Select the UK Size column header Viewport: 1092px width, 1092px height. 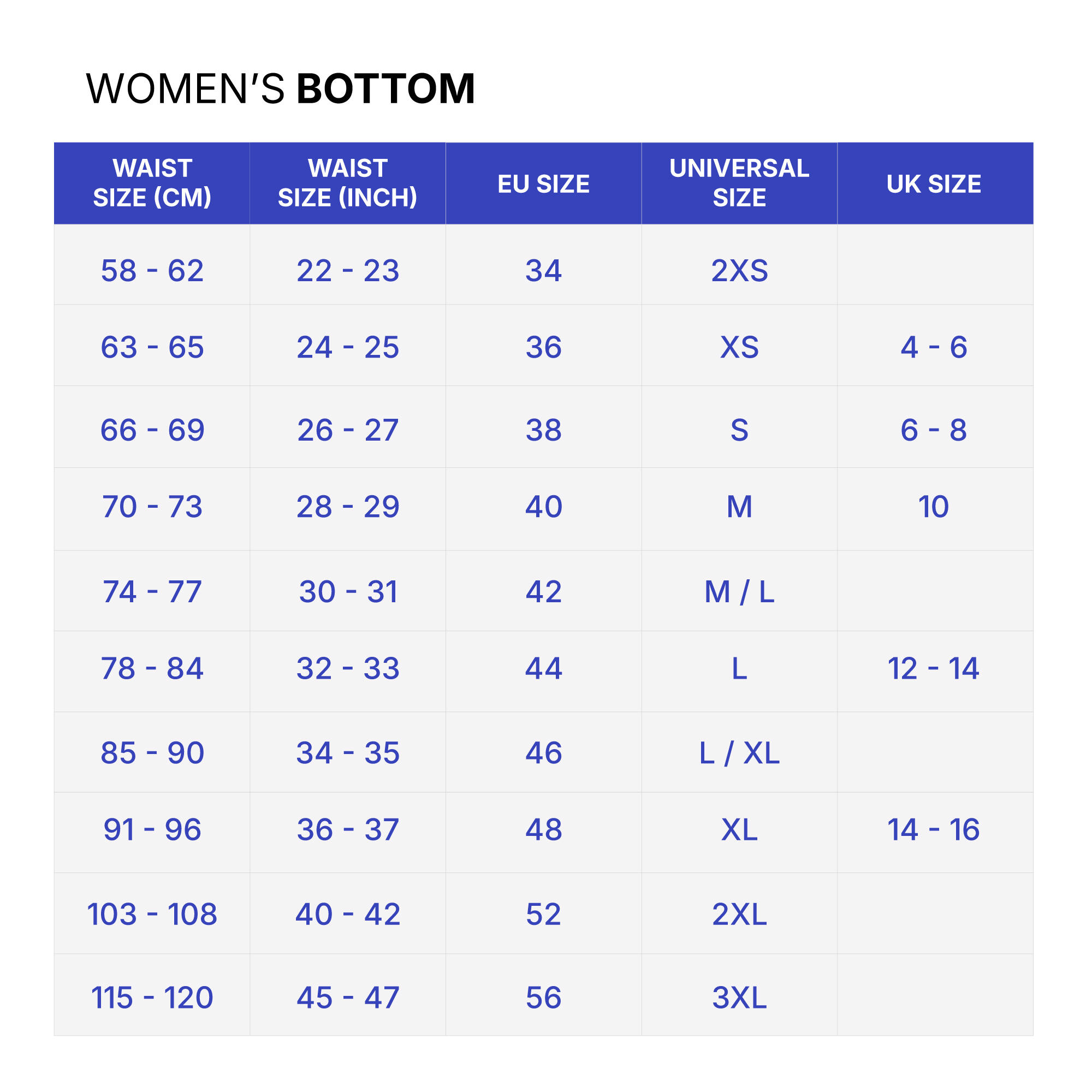(x=934, y=183)
